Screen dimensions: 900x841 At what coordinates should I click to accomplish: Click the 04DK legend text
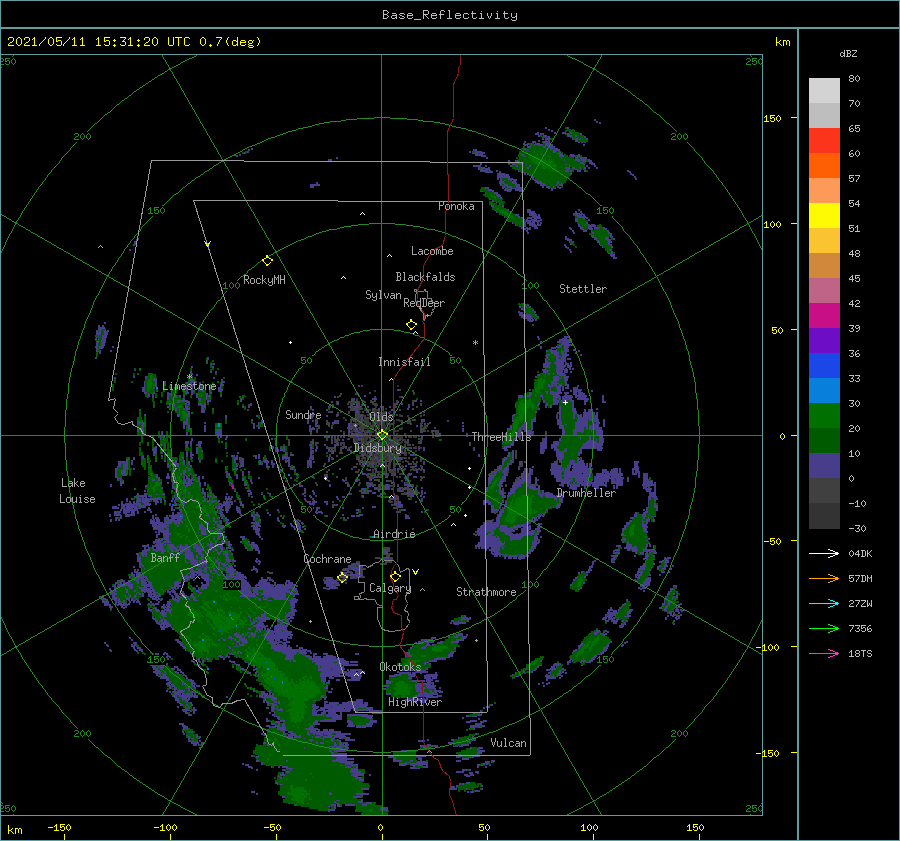tap(860, 553)
